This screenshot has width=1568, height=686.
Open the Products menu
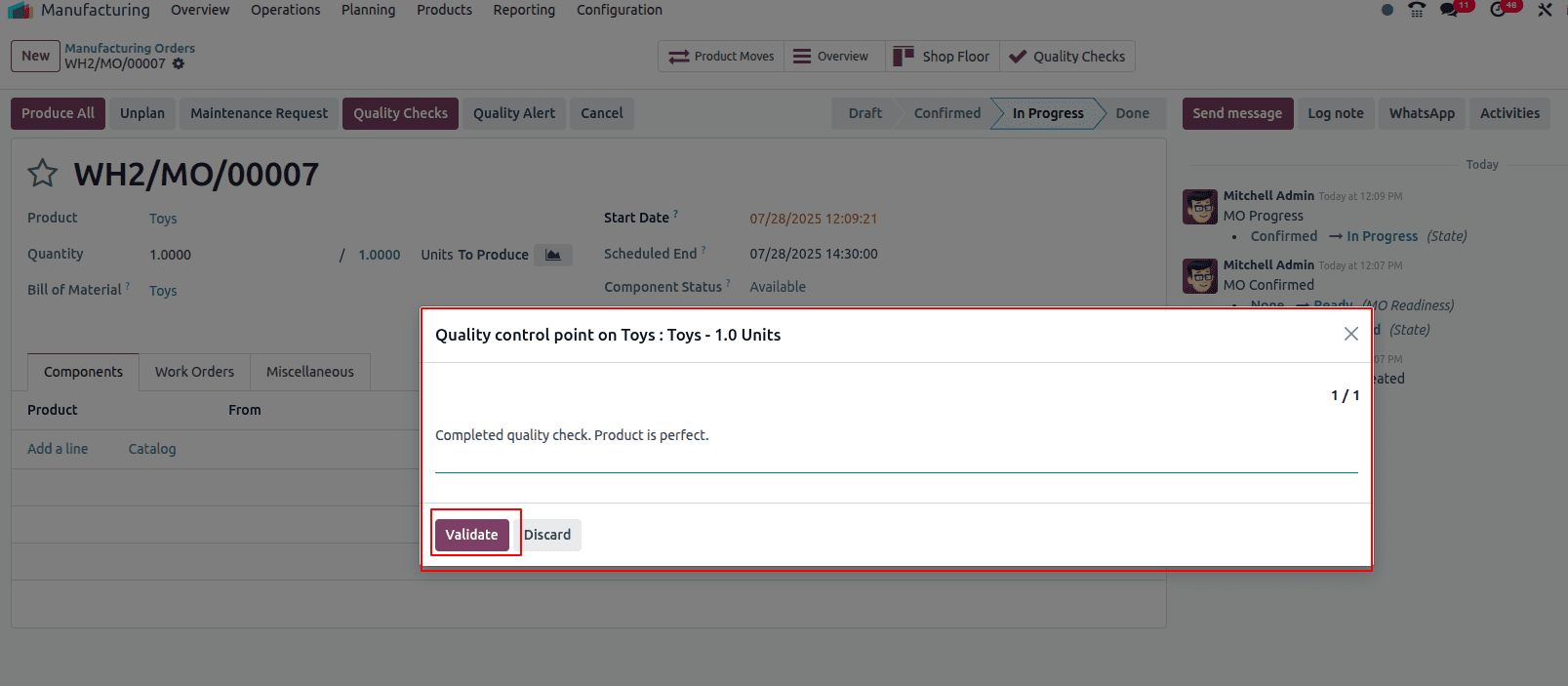click(445, 10)
